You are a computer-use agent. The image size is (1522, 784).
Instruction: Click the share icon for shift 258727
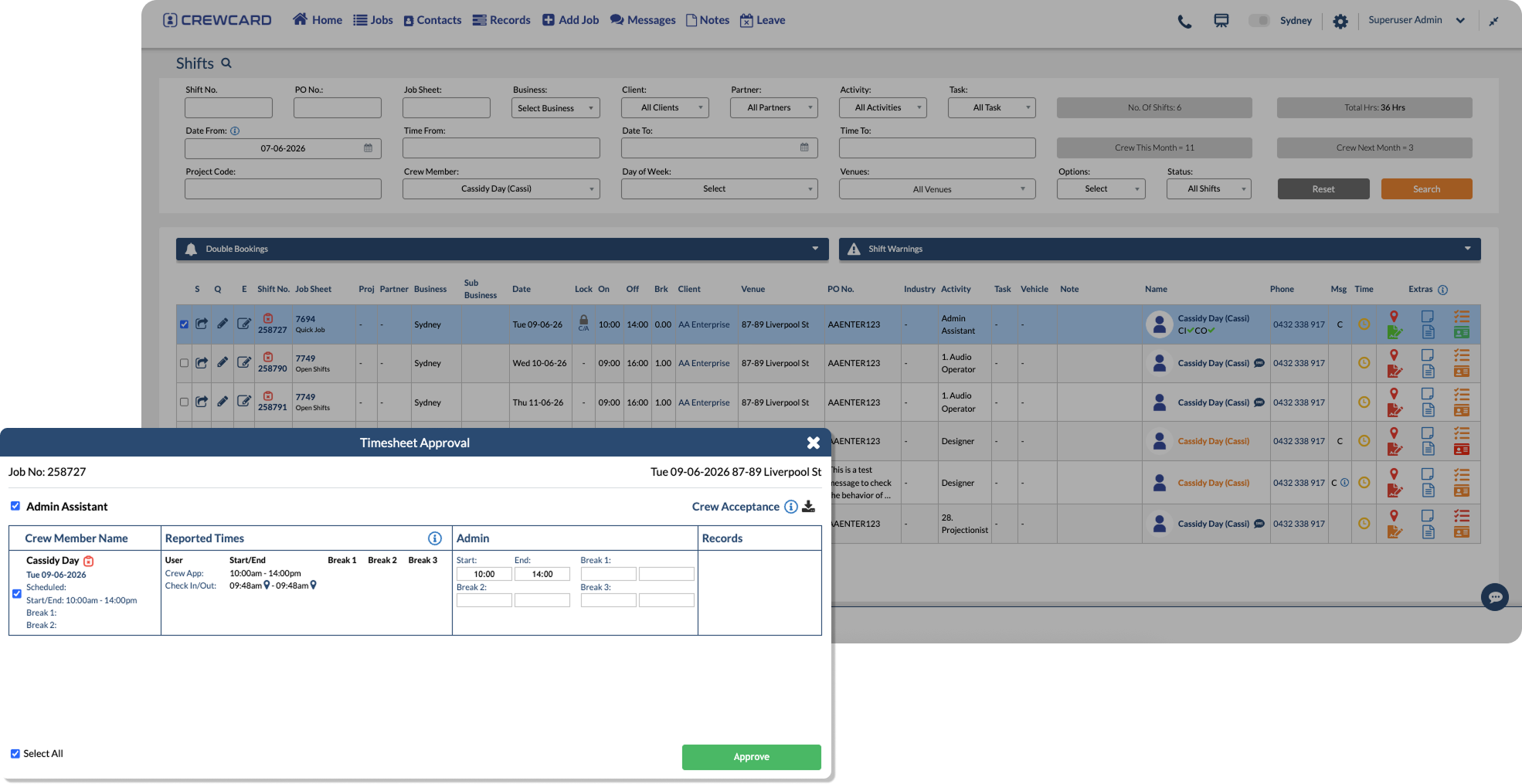[202, 324]
